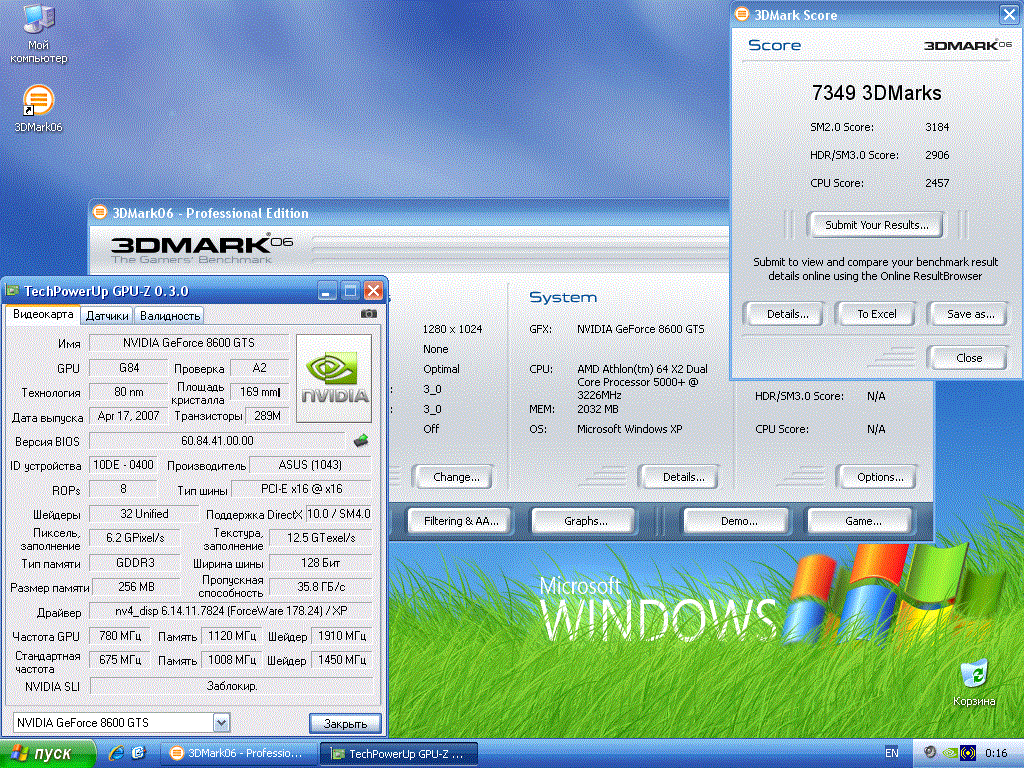This screenshot has width=1024, height=768.
Task: Click the NVIDIA tray icon
Action: [951, 753]
